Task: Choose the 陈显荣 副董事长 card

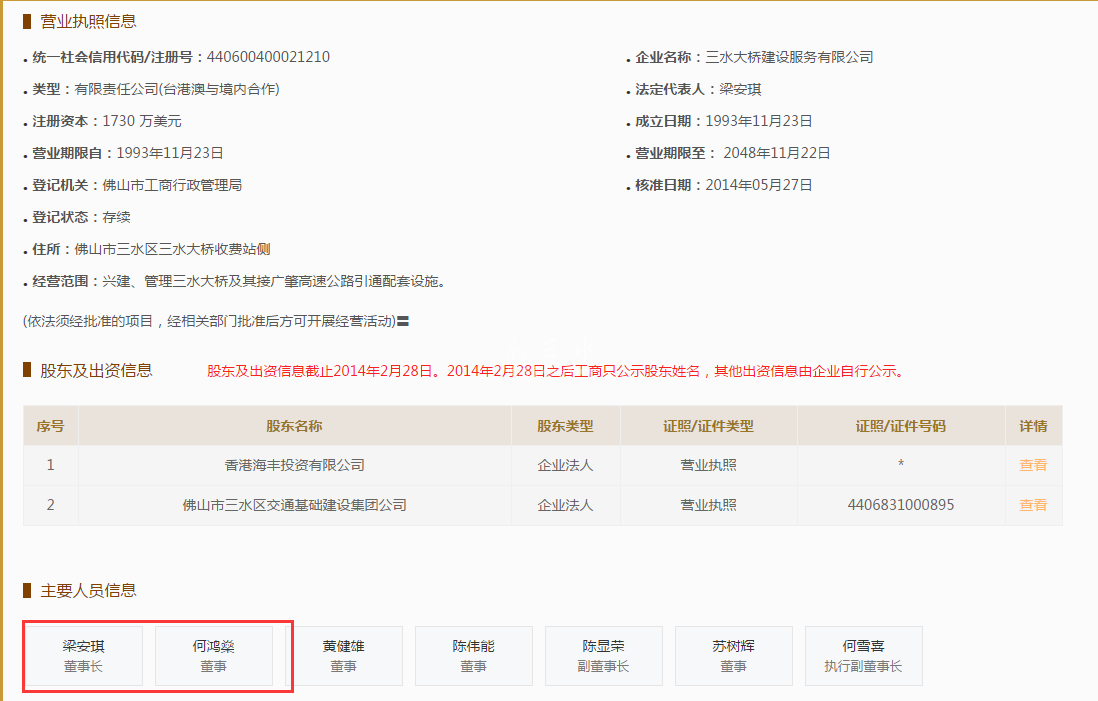Action: (603, 656)
